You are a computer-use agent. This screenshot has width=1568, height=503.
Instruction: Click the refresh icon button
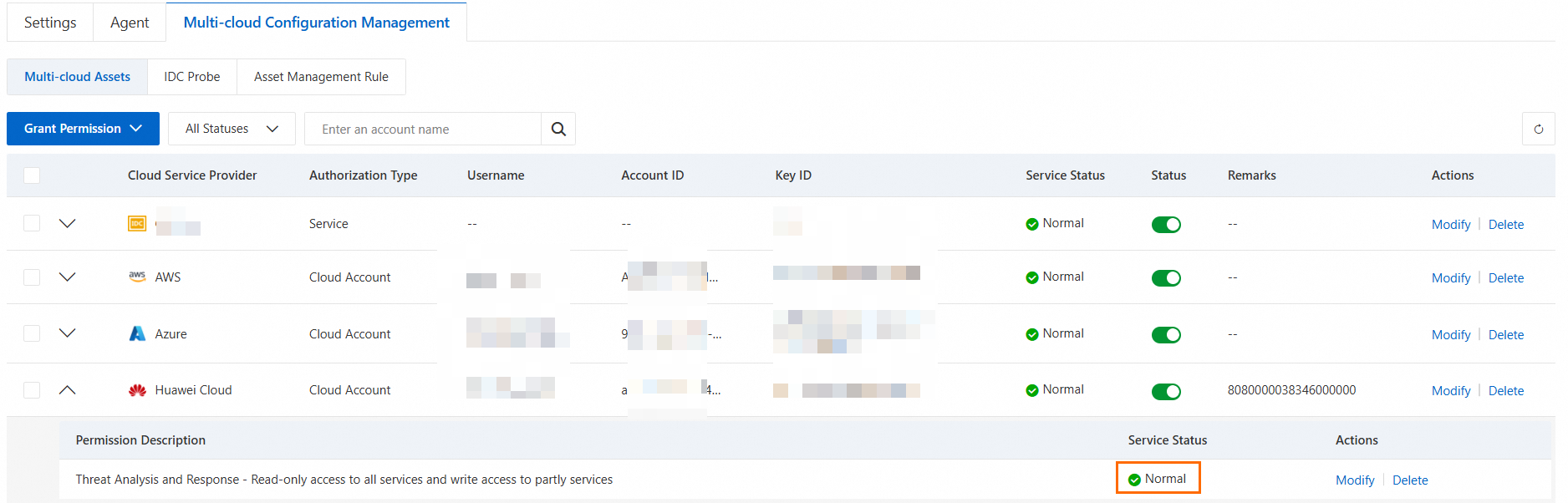1538,130
